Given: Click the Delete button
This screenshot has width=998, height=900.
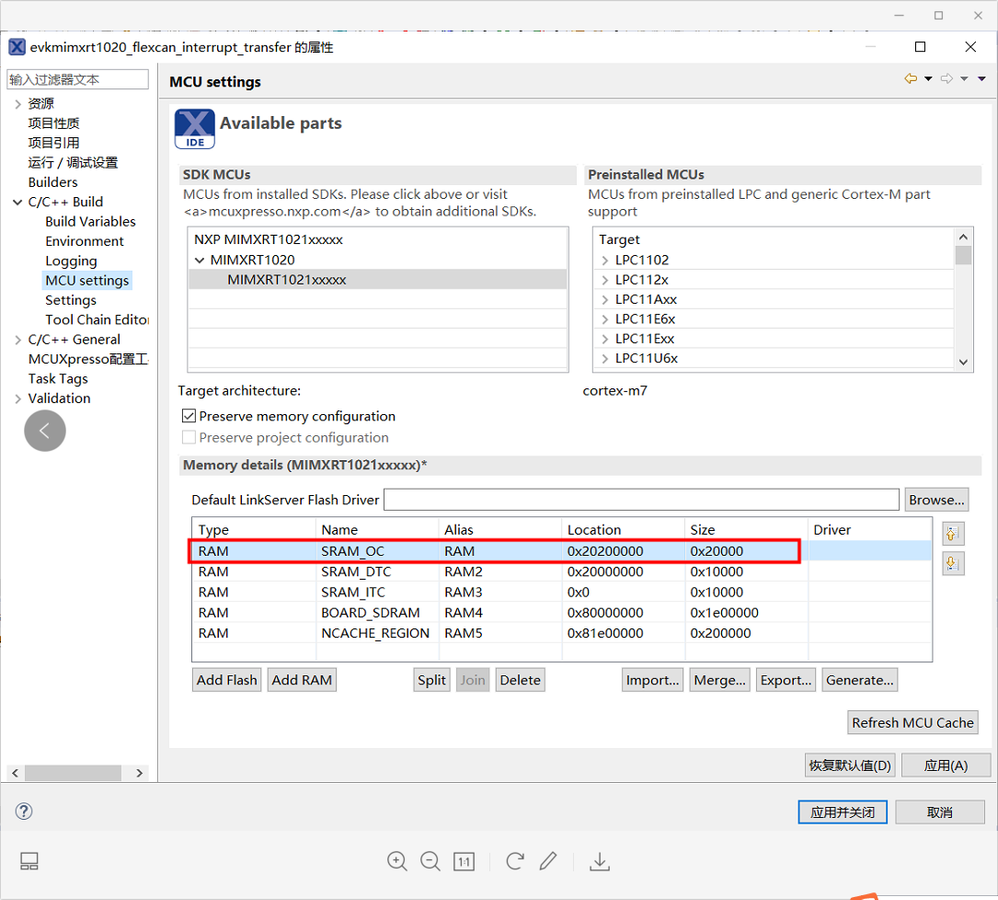Looking at the screenshot, I should tap(520, 680).
